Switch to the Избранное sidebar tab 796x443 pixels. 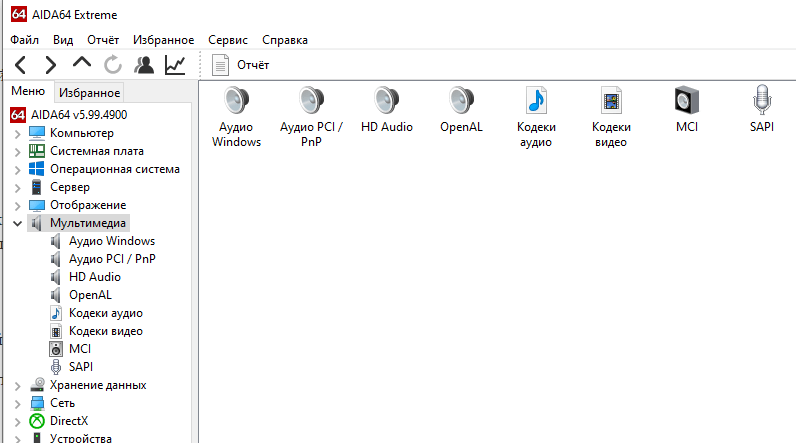tap(89, 93)
